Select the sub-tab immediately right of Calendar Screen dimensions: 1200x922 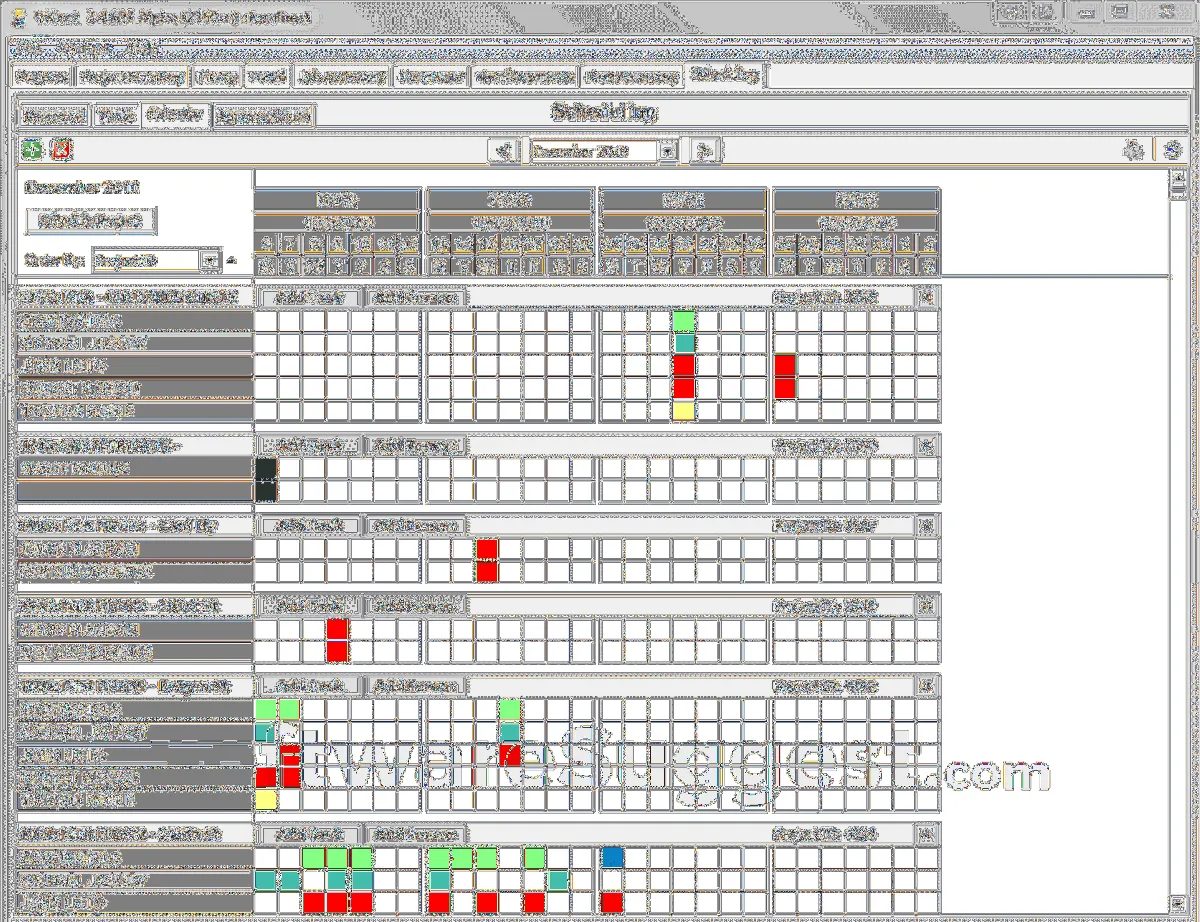264,116
